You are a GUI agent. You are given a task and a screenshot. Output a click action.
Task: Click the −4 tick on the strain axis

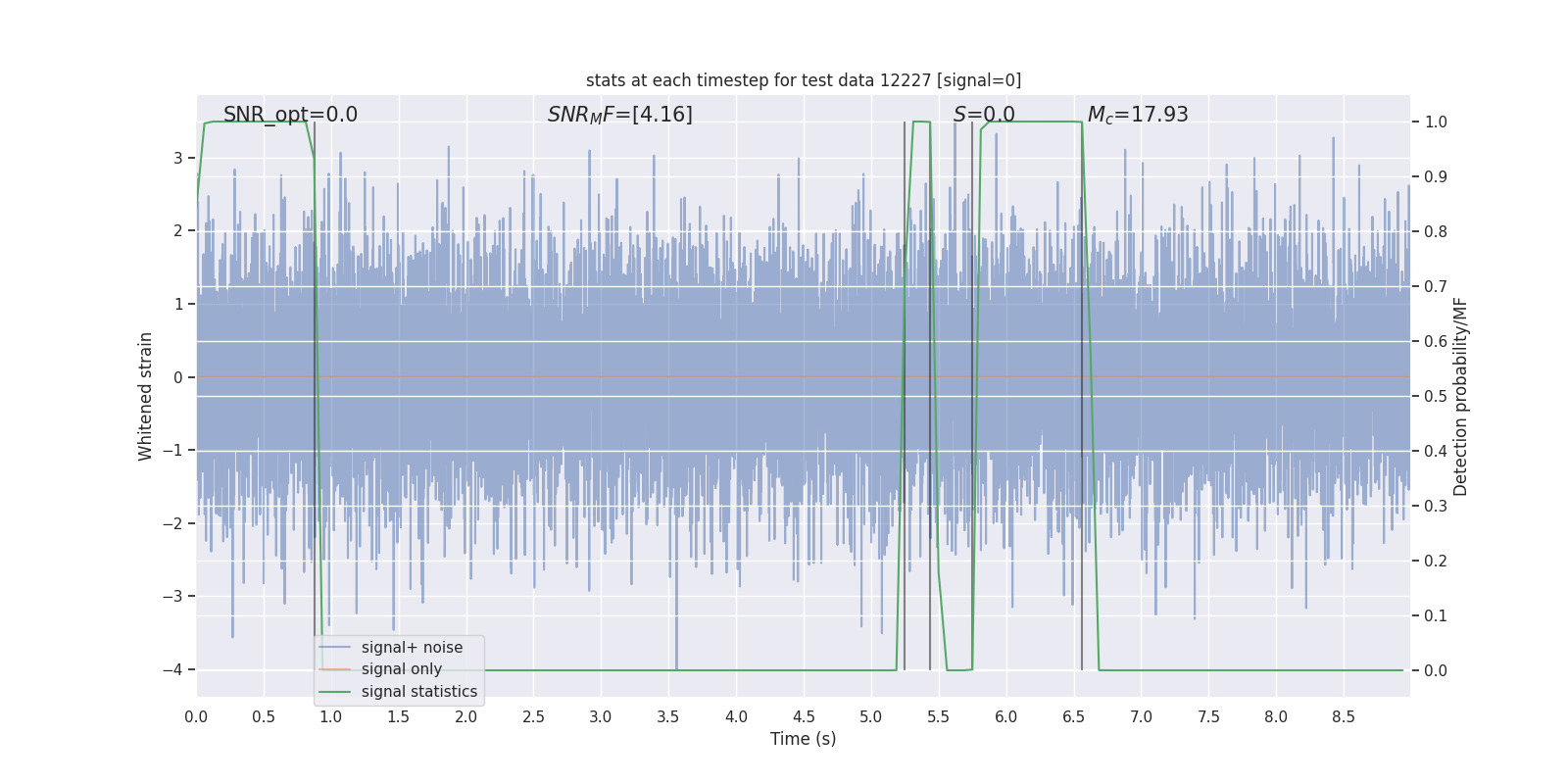[172, 669]
